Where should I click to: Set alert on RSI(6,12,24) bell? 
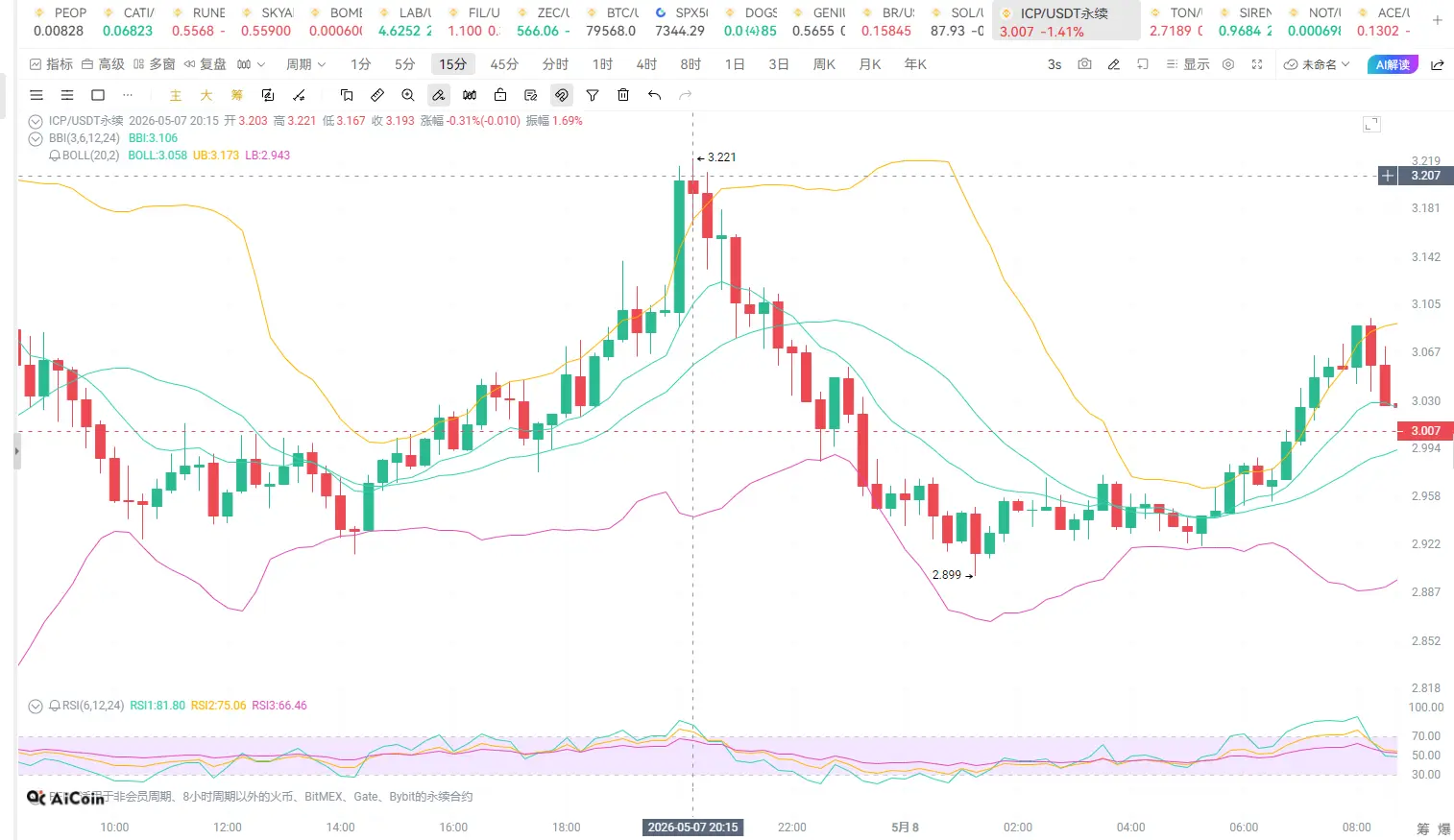point(55,706)
